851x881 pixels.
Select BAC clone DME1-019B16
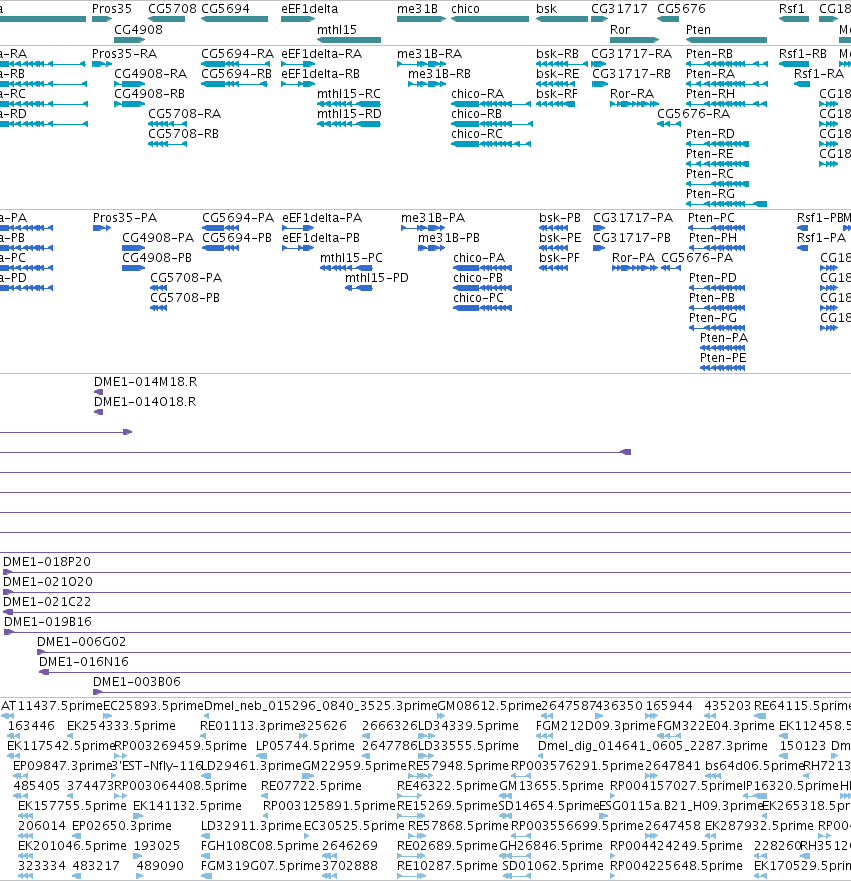pos(427,633)
